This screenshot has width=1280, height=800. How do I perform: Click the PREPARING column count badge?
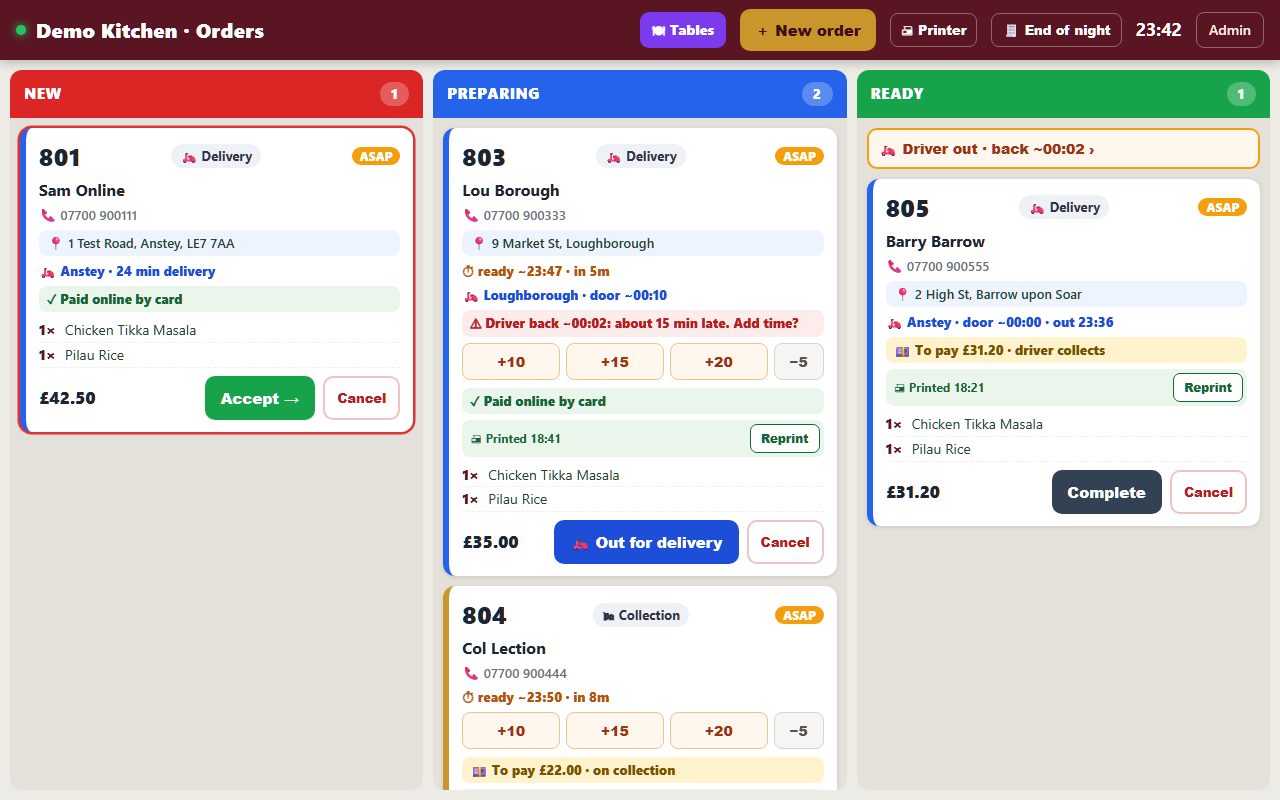coord(817,94)
